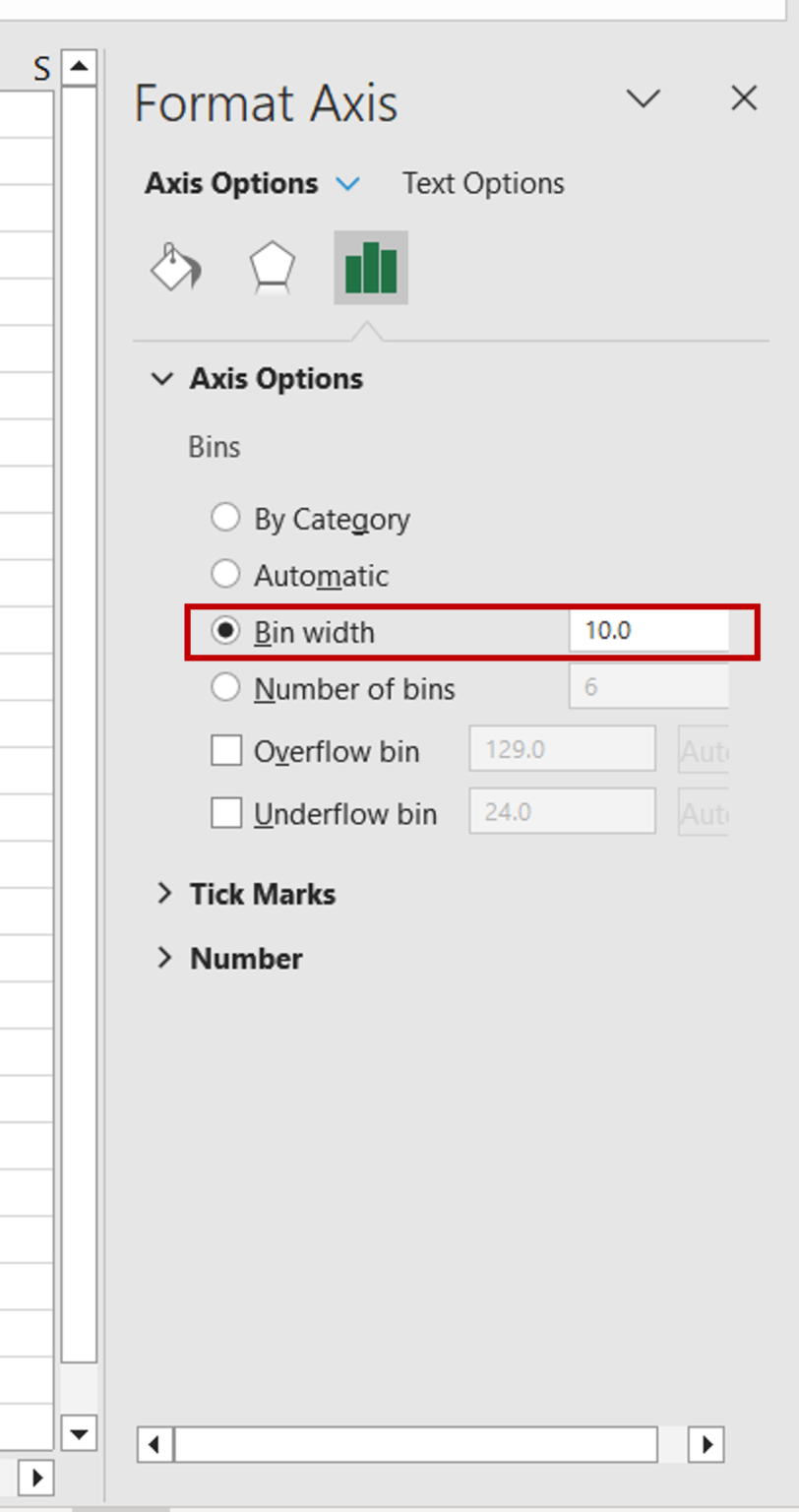Switch to Number of bins mode

pyautogui.click(x=225, y=689)
